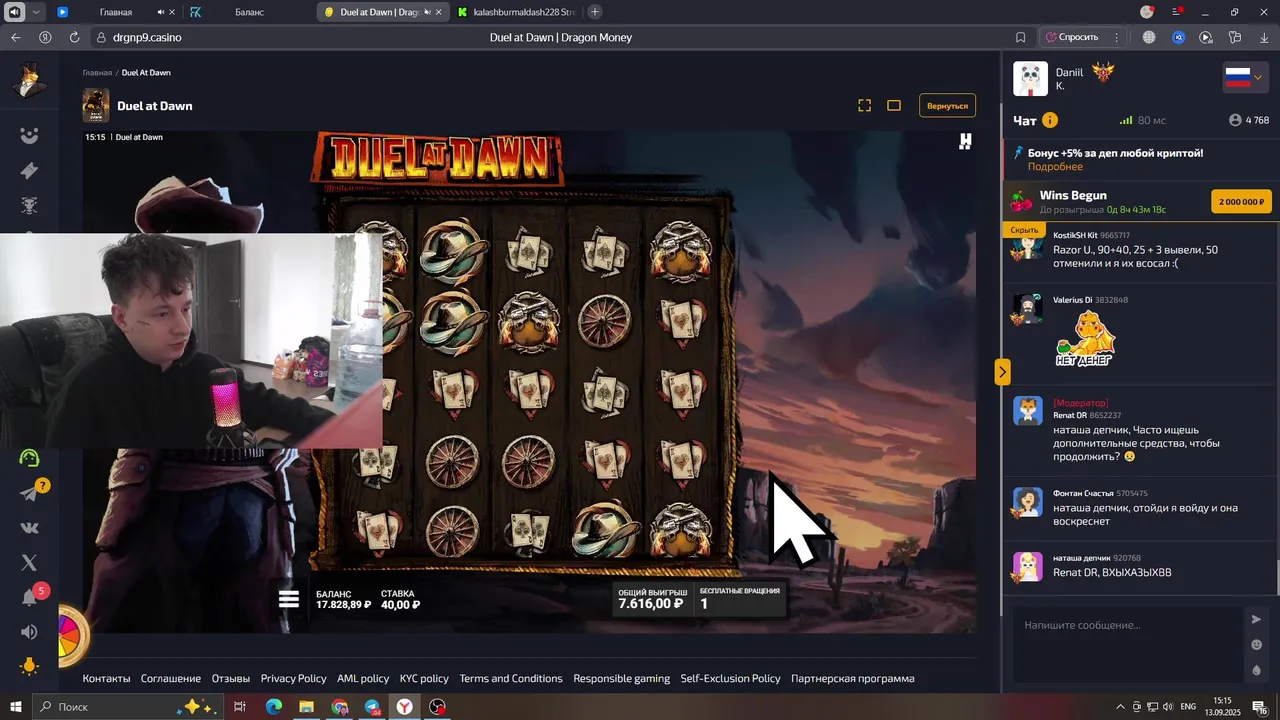Switch to the Баланс browser tab
The image size is (1280, 720).
249,12
